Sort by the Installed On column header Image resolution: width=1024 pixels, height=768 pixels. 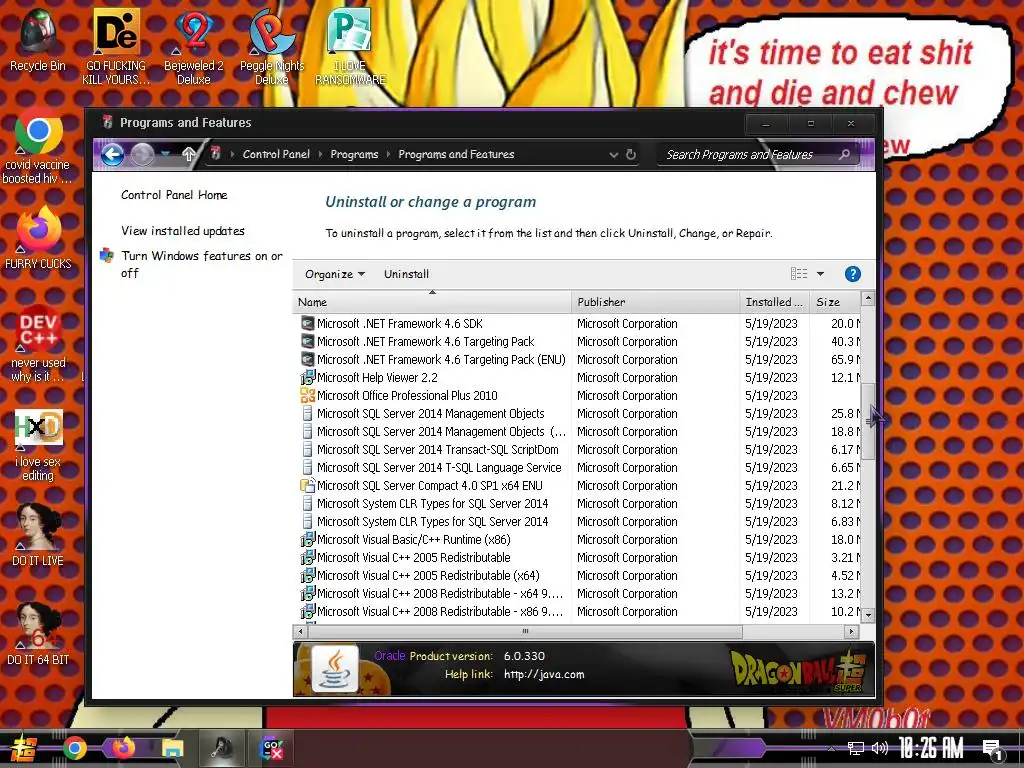[775, 302]
